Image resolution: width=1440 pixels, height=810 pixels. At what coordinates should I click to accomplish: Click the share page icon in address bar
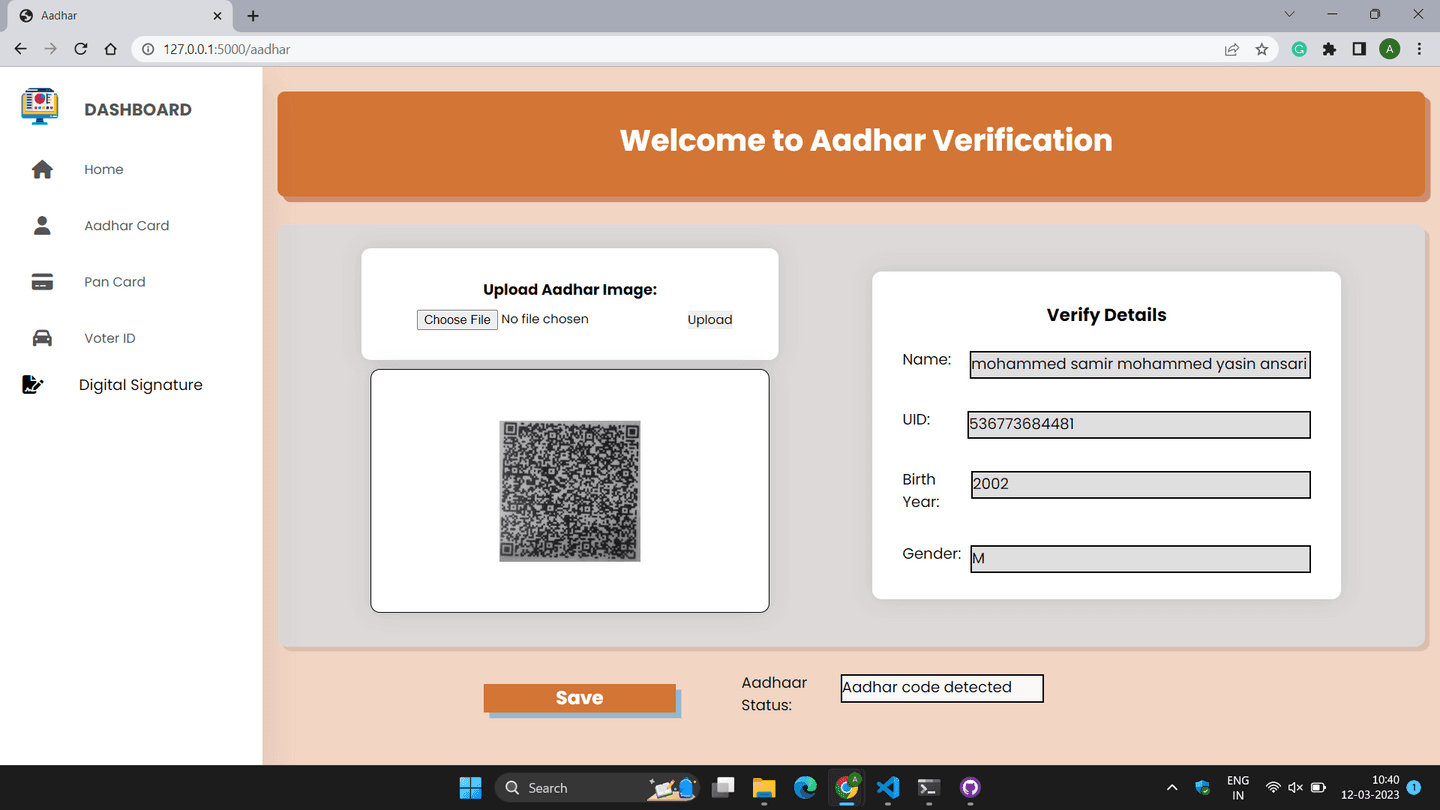pyautogui.click(x=1232, y=49)
